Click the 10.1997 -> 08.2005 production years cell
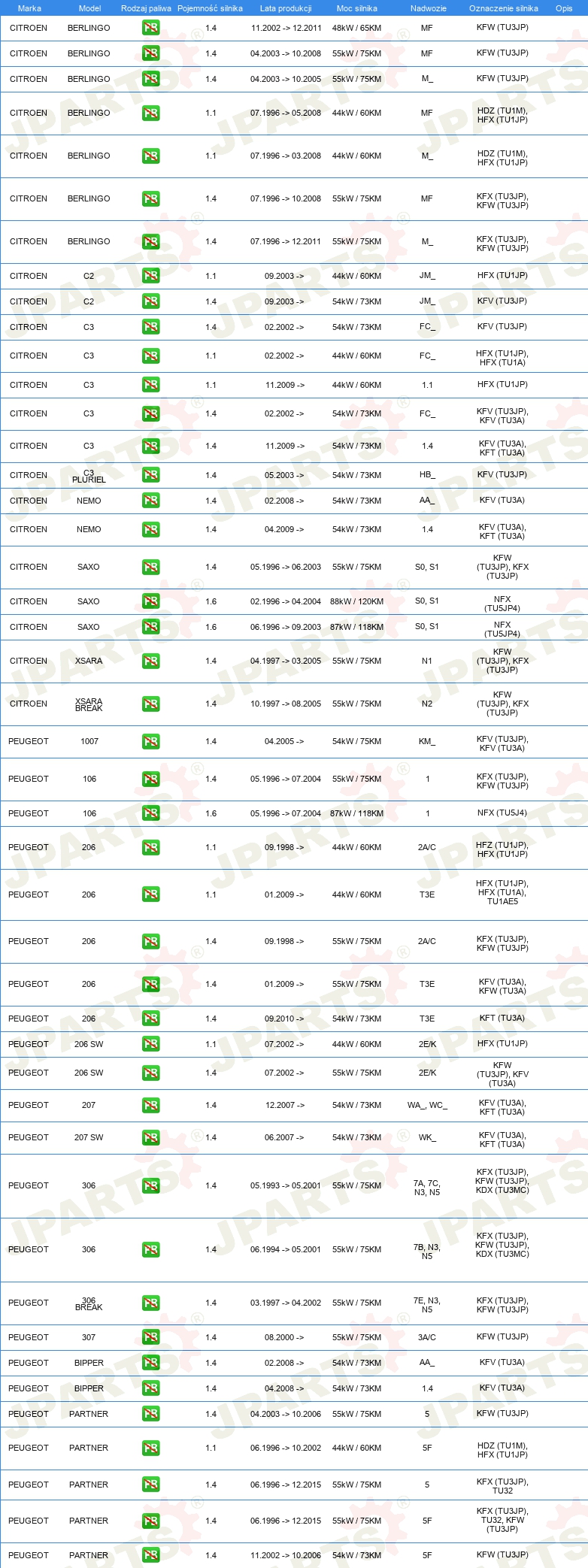 click(286, 704)
